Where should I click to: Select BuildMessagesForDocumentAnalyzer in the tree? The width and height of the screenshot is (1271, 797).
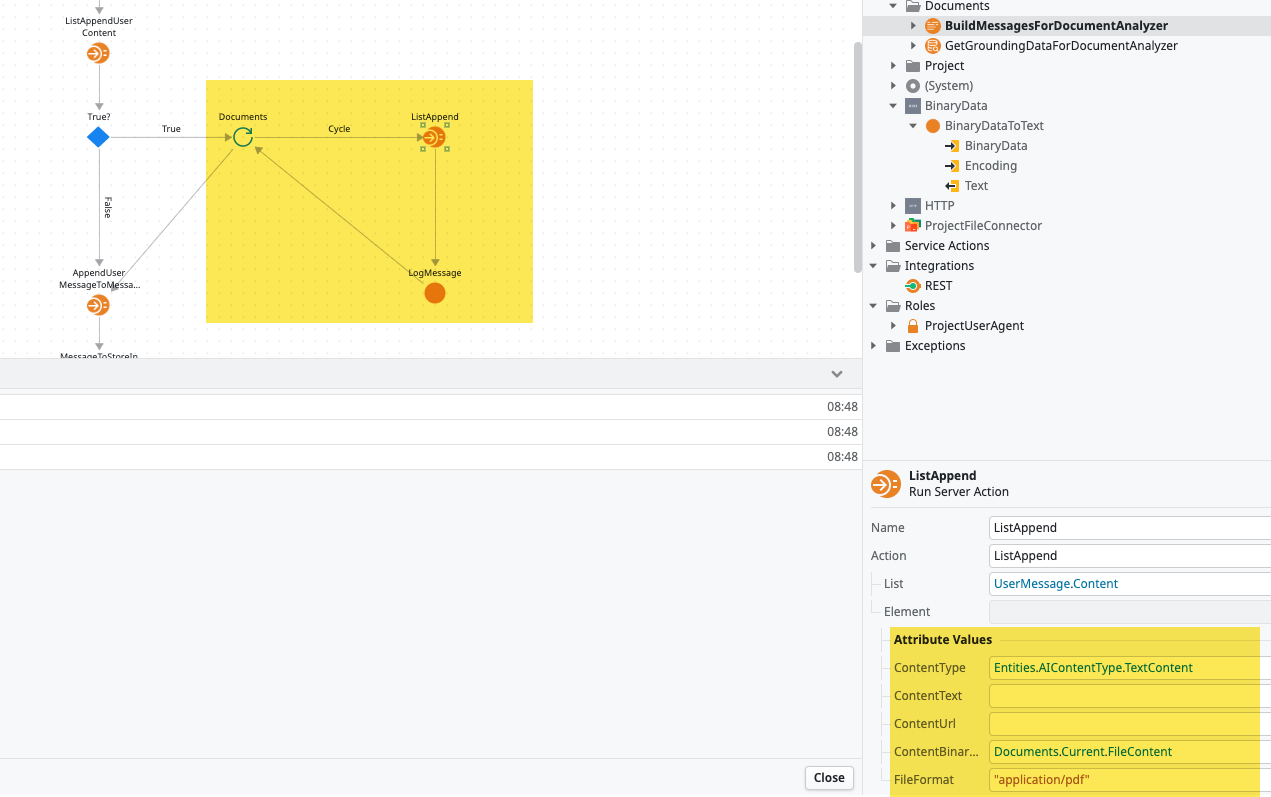(1055, 26)
